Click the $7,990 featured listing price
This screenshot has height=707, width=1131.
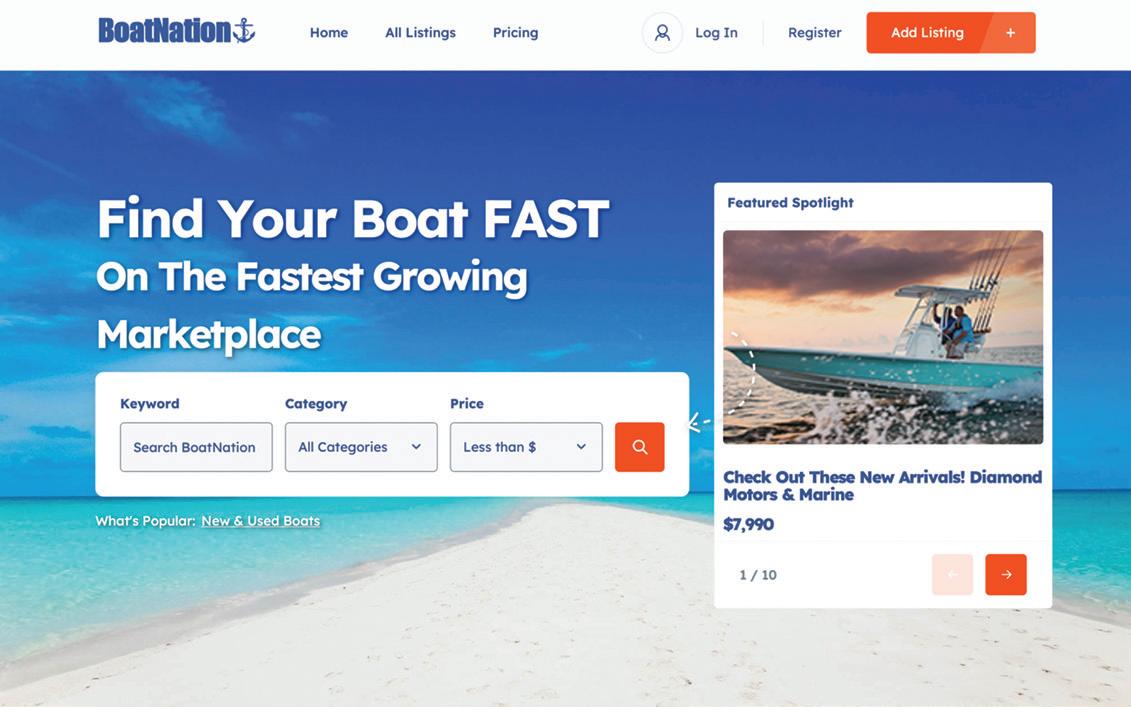tap(749, 524)
